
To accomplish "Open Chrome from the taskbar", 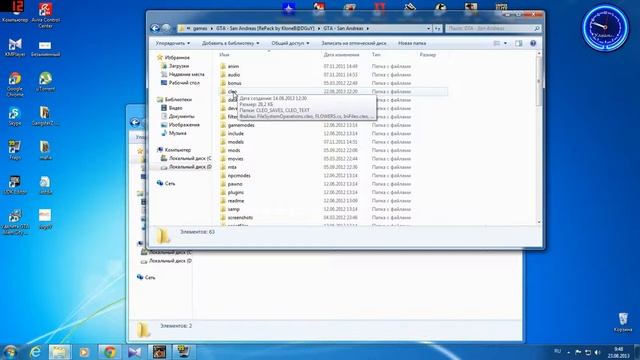I will (x=109, y=352).
